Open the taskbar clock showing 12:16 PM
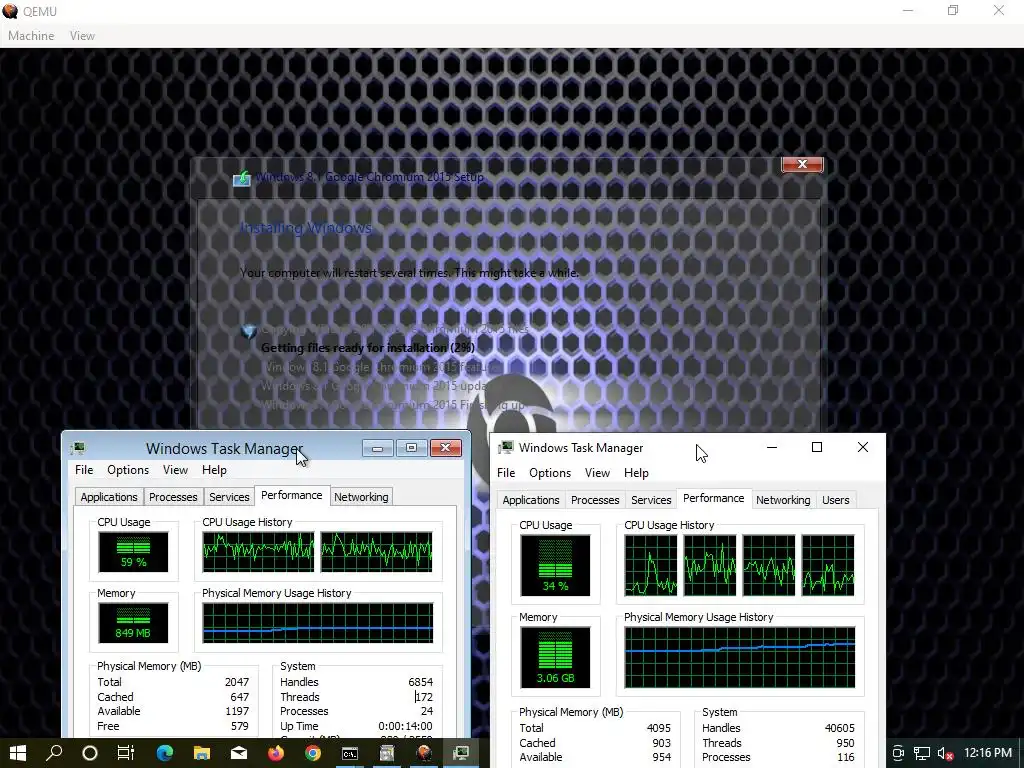 click(x=987, y=753)
